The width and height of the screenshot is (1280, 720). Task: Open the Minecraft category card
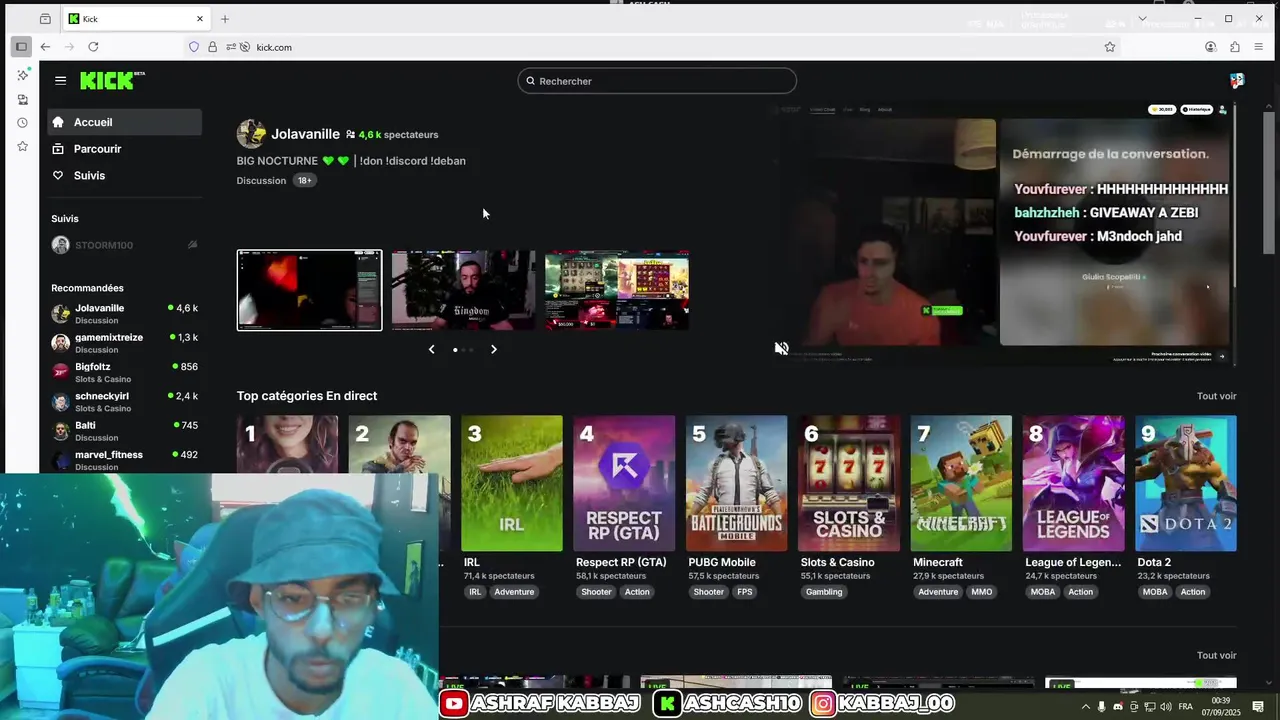(961, 484)
